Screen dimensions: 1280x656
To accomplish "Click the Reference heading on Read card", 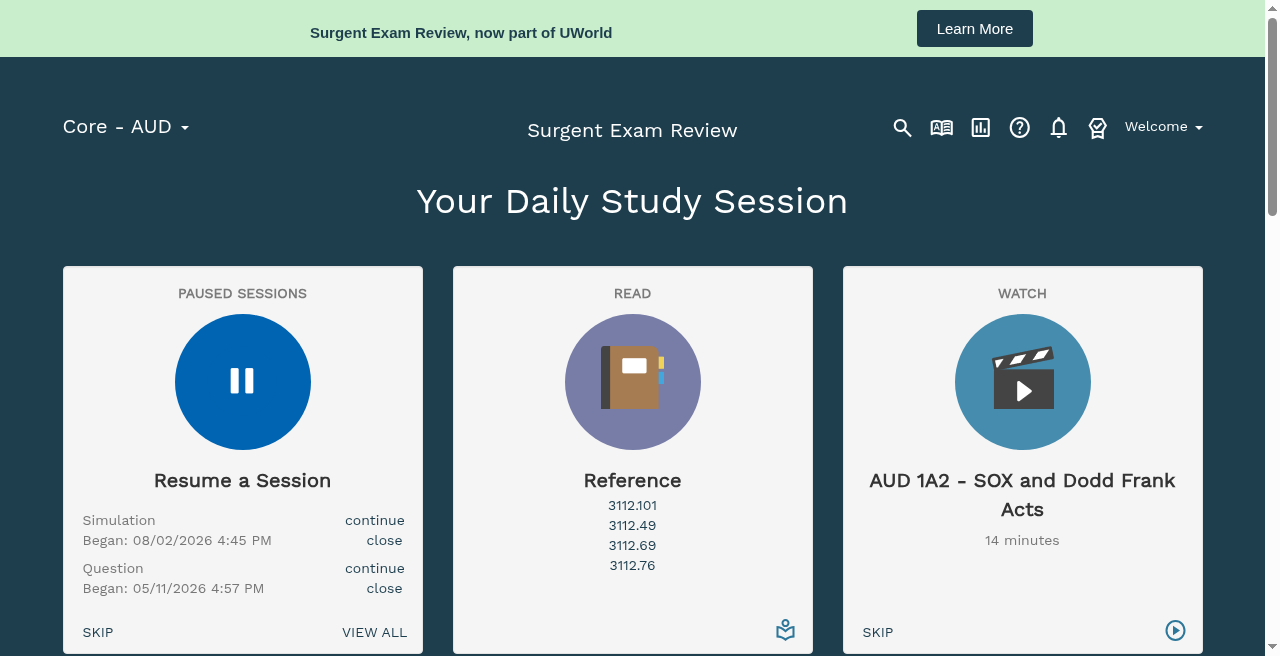I will tap(632, 481).
